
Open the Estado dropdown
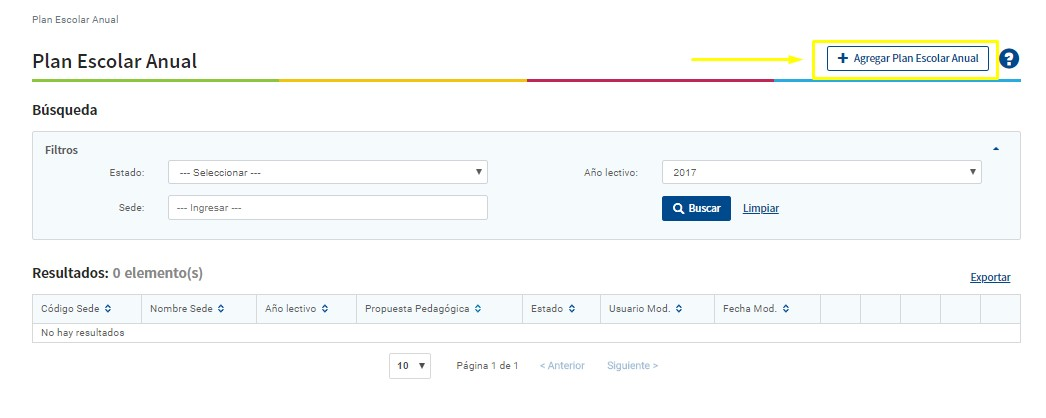point(327,173)
